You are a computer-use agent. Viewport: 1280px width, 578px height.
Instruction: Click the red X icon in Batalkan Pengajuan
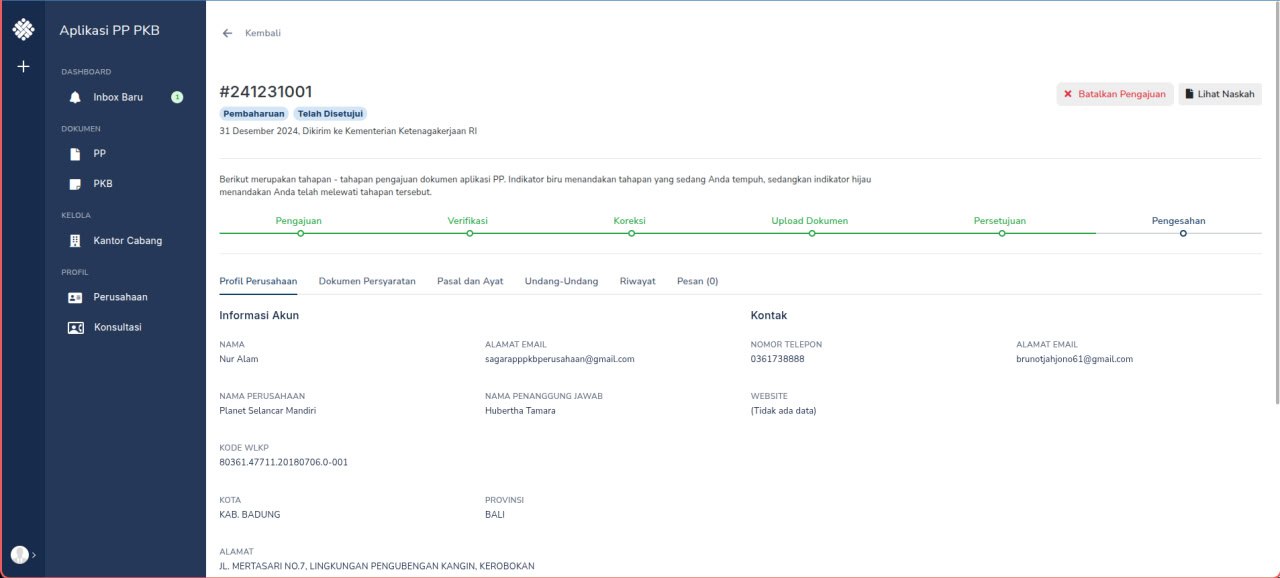point(1067,94)
